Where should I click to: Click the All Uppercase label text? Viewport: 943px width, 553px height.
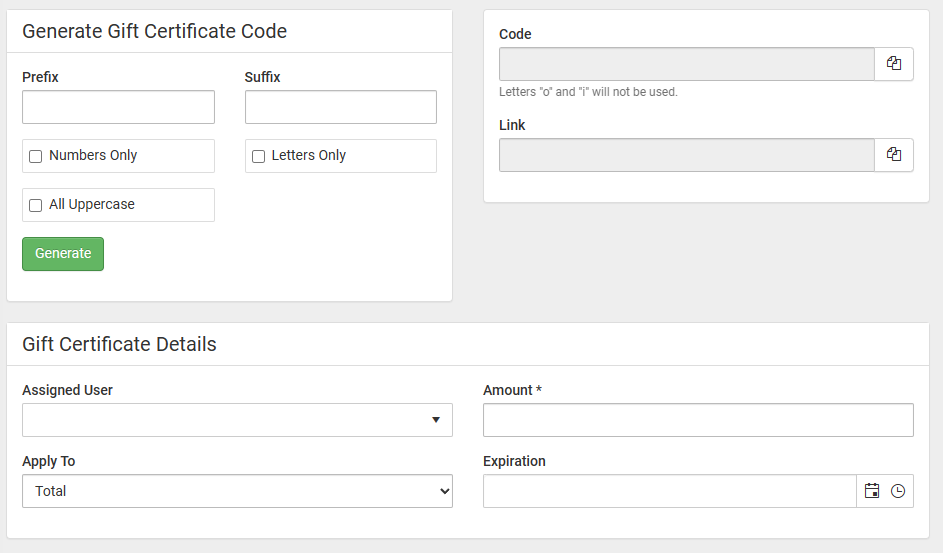pyautogui.click(x=92, y=204)
